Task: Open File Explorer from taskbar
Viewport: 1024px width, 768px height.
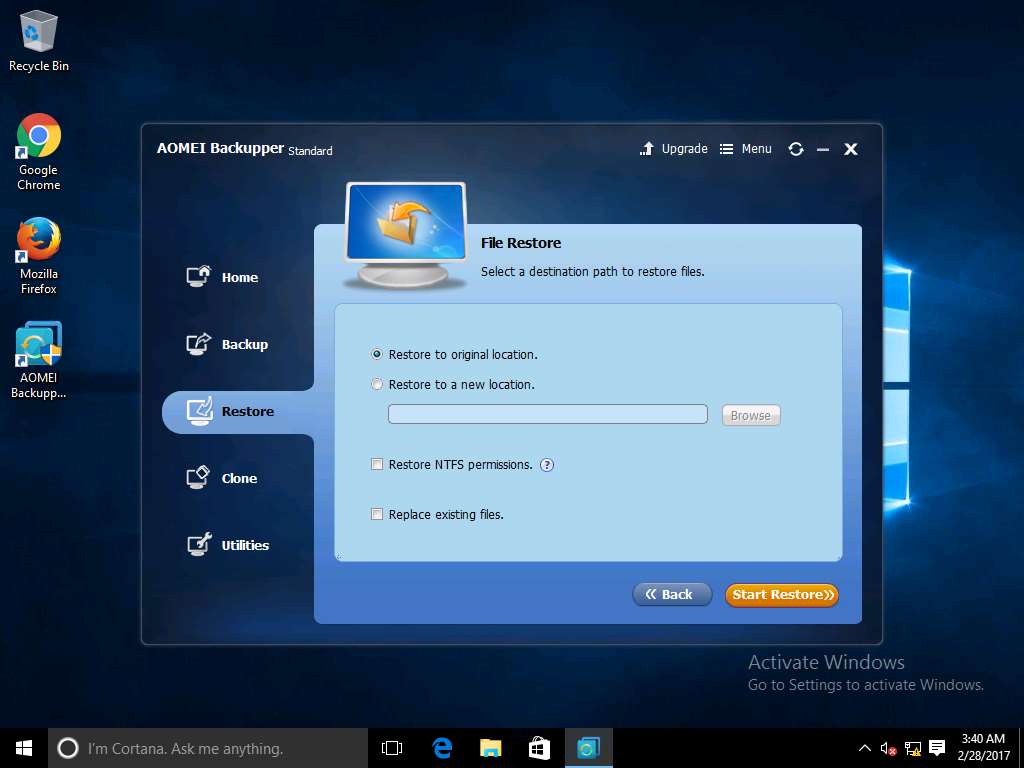Action: [x=490, y=748]
